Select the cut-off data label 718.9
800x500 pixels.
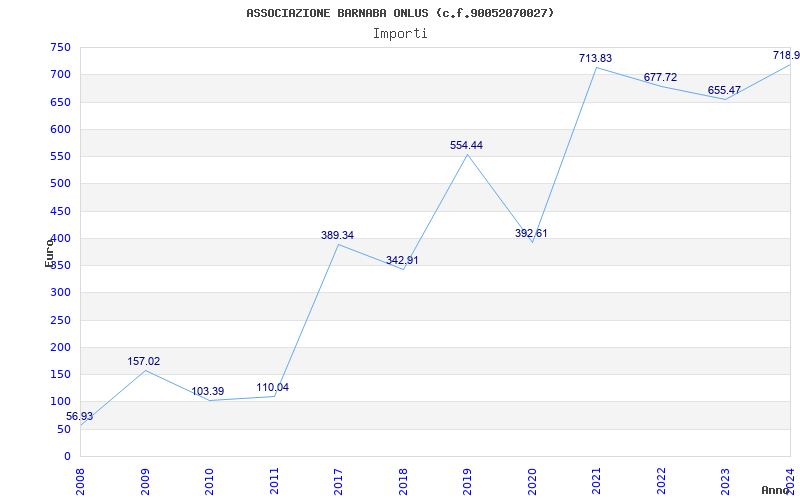[786, 55]
